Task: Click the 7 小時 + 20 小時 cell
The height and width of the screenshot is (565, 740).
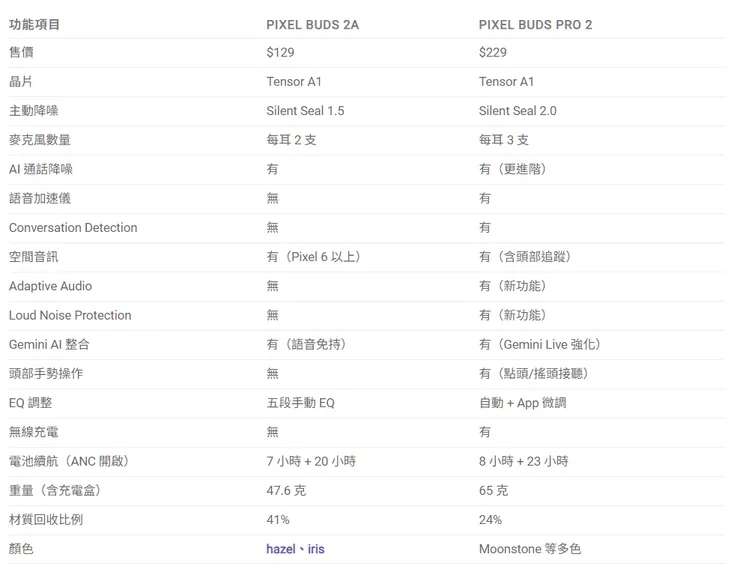Action: [311, 461]
